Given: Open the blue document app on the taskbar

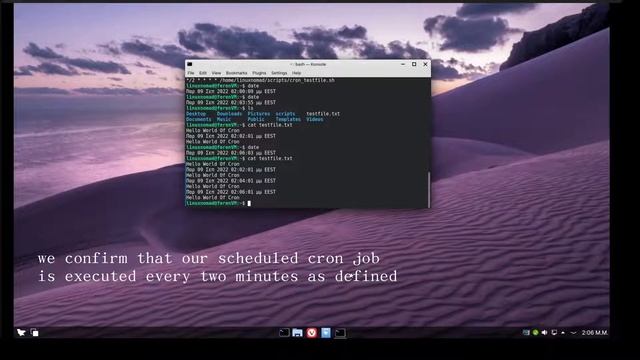Looking at the screenshot, I should pos(326,333).
